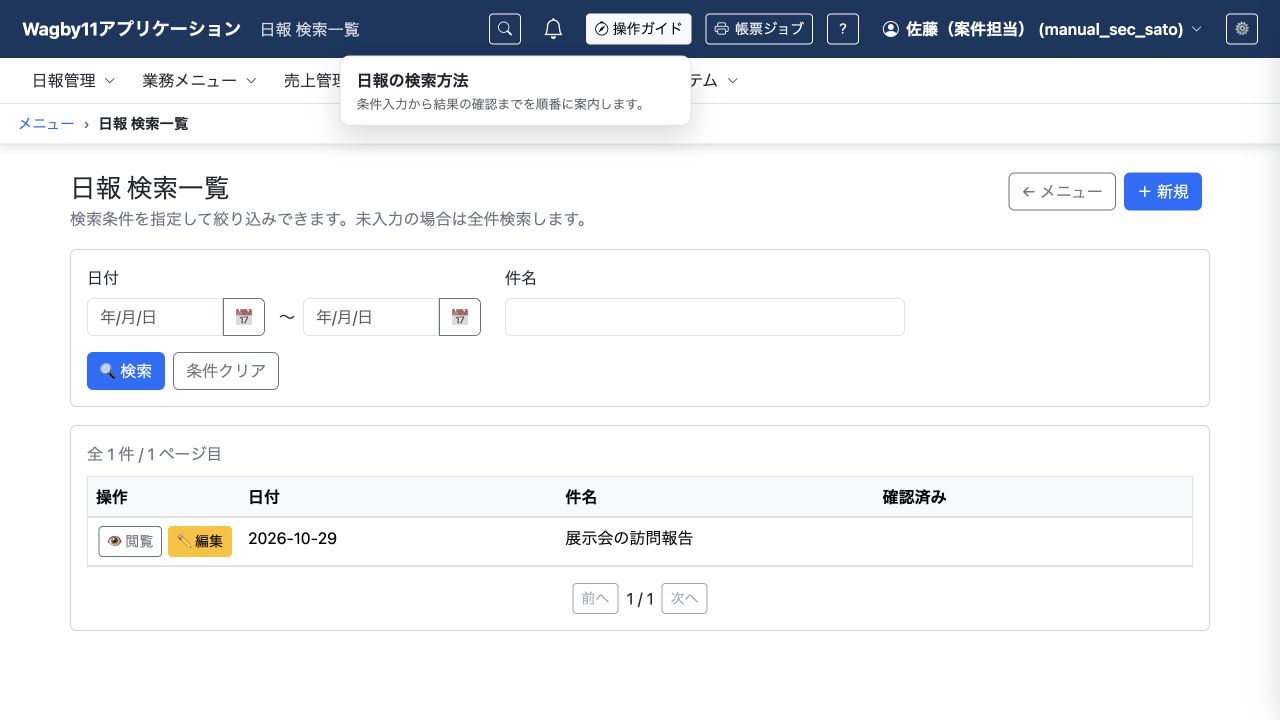The image size is (1280, 720).
Task: Open the settings gear icon
Action: (1242, 29)
